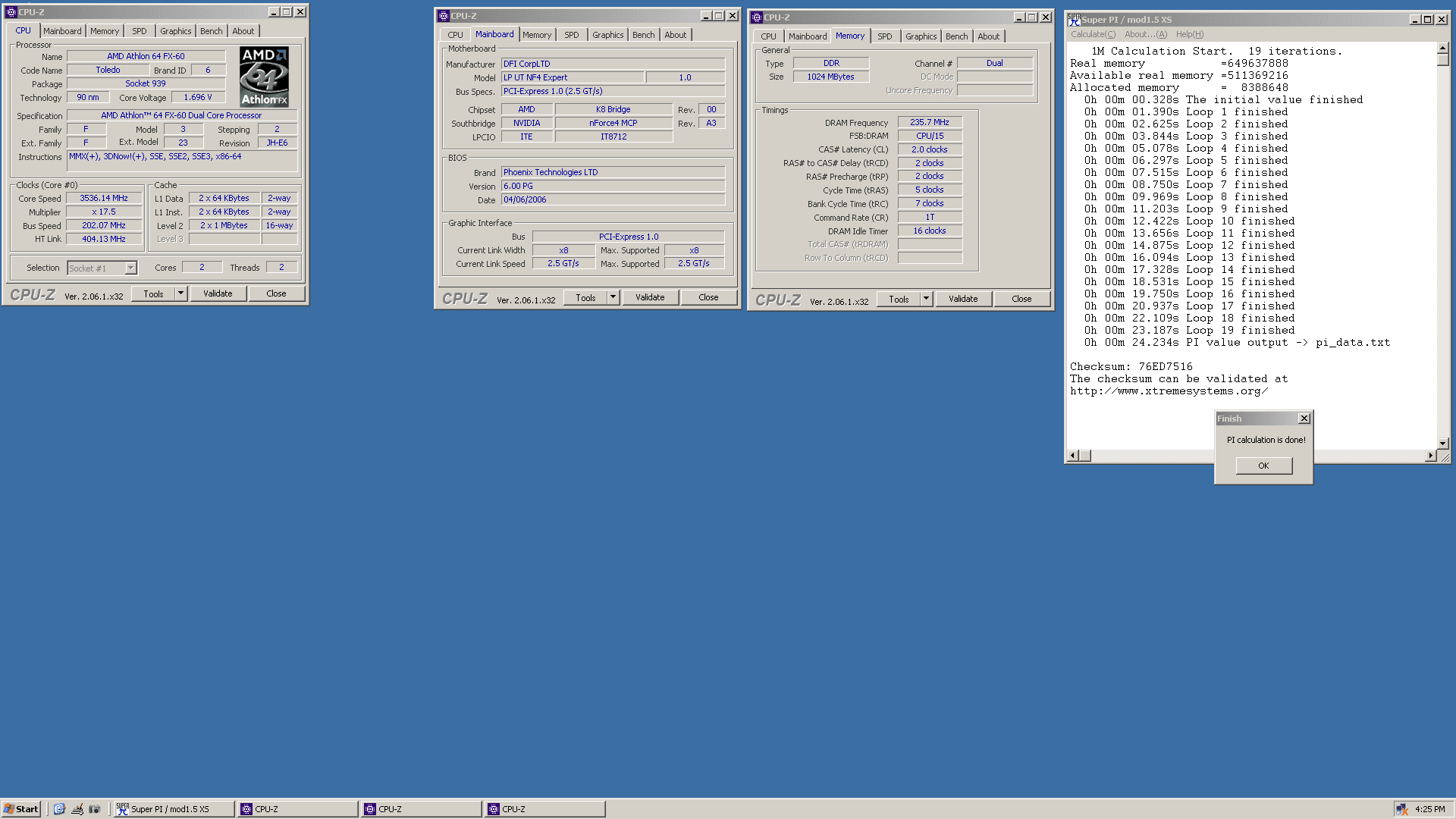
Task: Click the HT Link value 404.13 MHz
Action: [x=104, y=239]
